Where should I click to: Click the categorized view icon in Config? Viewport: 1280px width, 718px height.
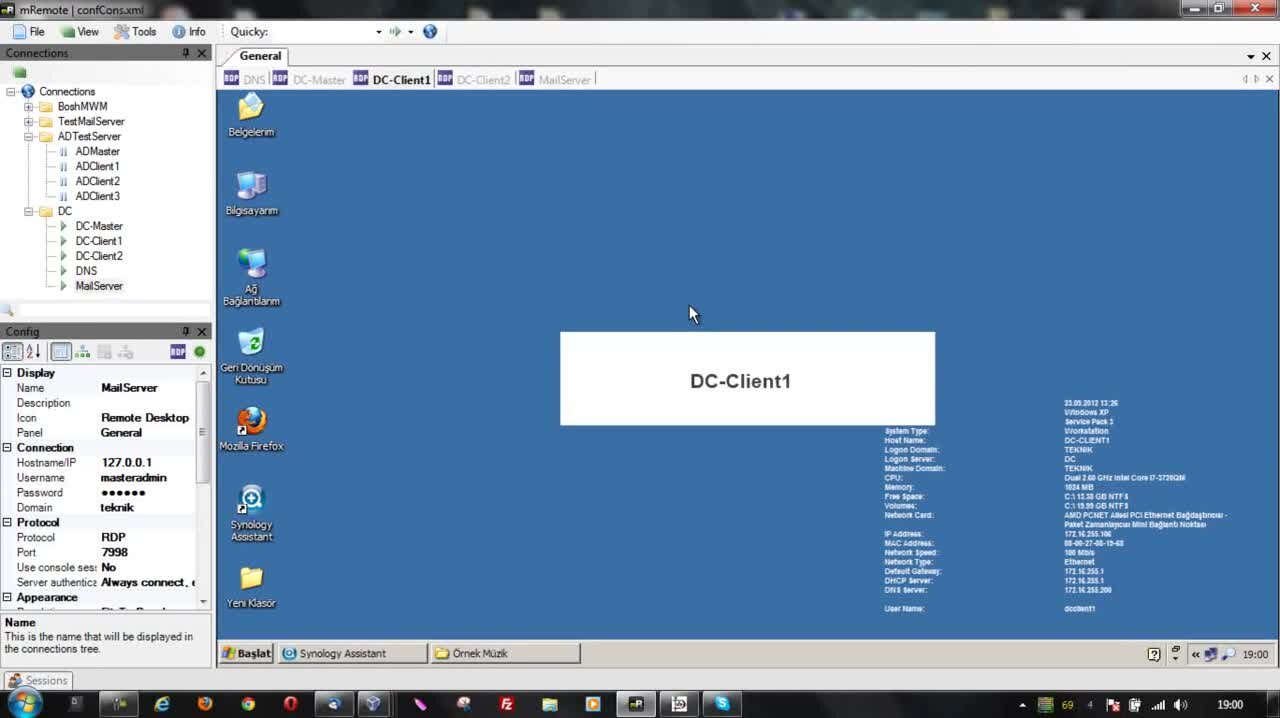[12, 352]
